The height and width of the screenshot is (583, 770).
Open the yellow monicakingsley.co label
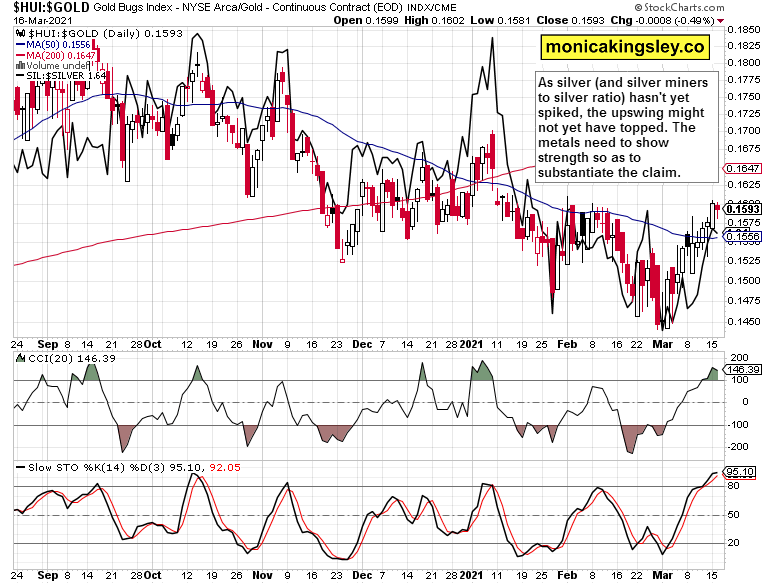(624, 47)
